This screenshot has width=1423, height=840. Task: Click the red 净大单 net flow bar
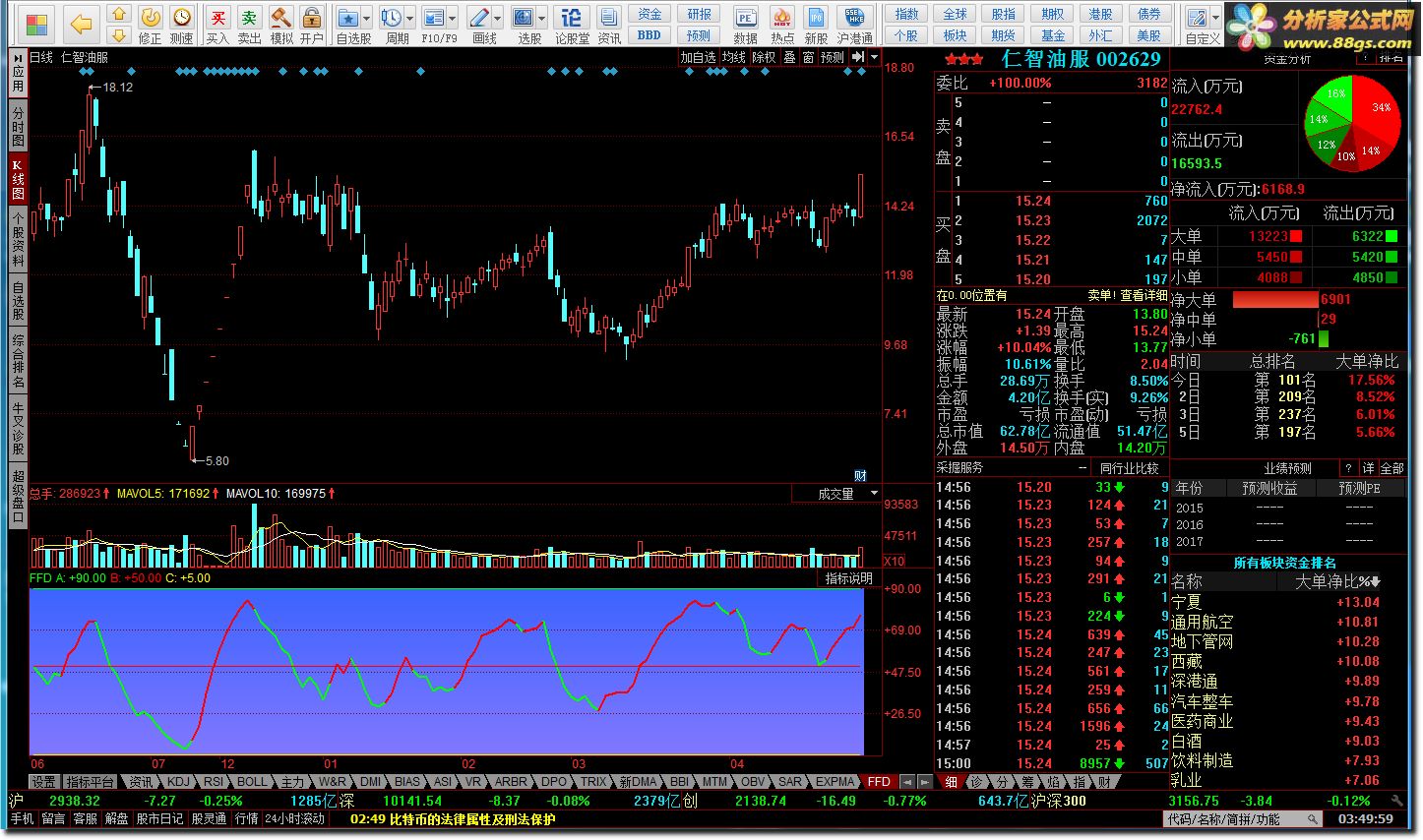(1274, 299)
